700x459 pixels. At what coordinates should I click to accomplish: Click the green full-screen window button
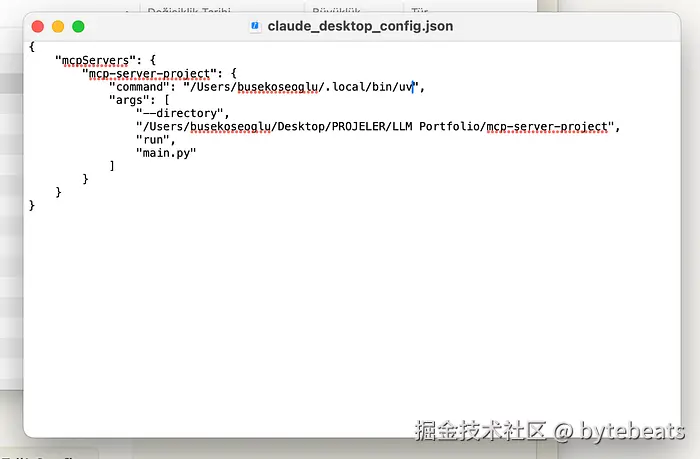click(x=78, y=26)
